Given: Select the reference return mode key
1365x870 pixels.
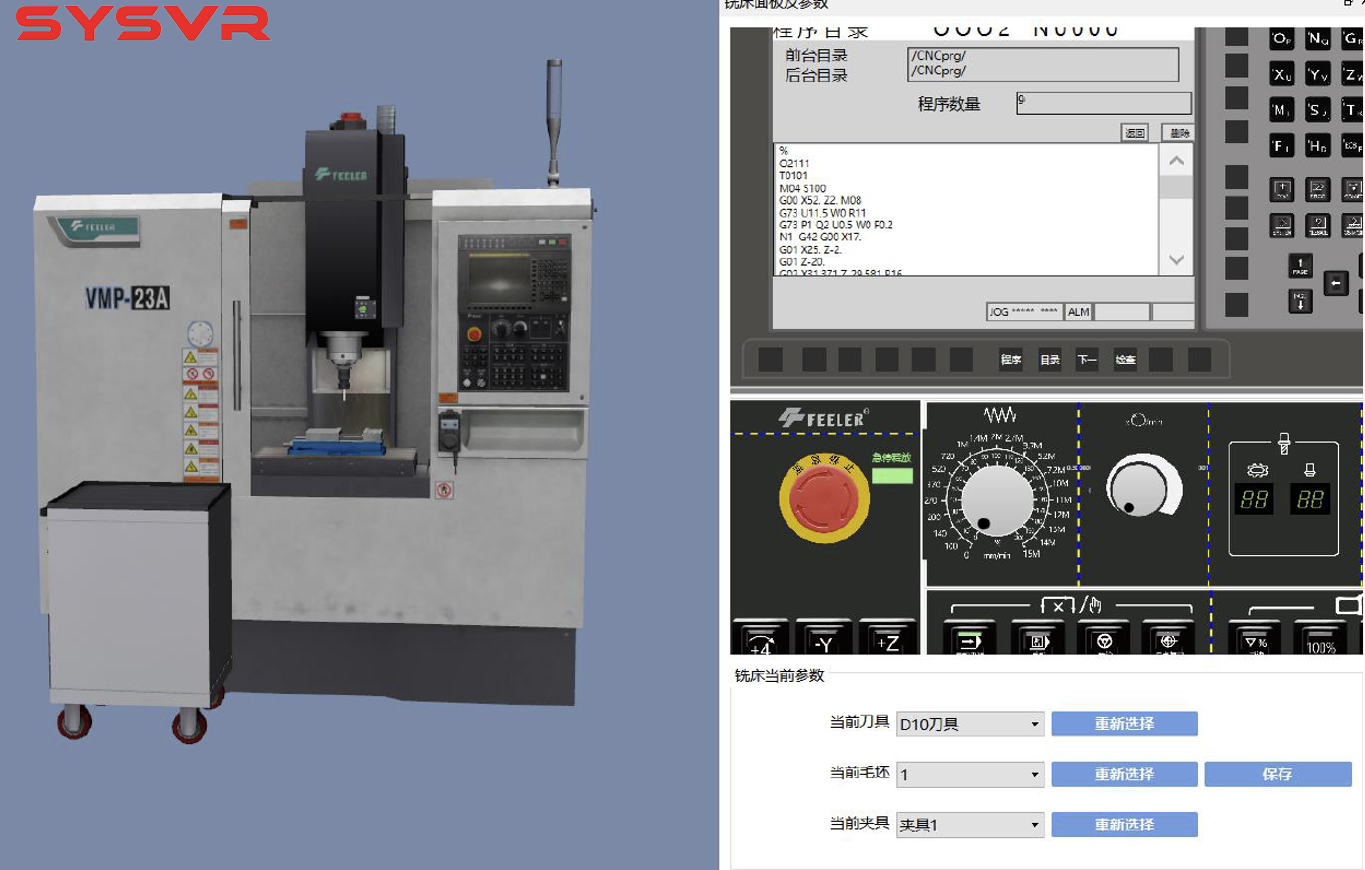Looking at the screenshot, I should pos(1170,638).
